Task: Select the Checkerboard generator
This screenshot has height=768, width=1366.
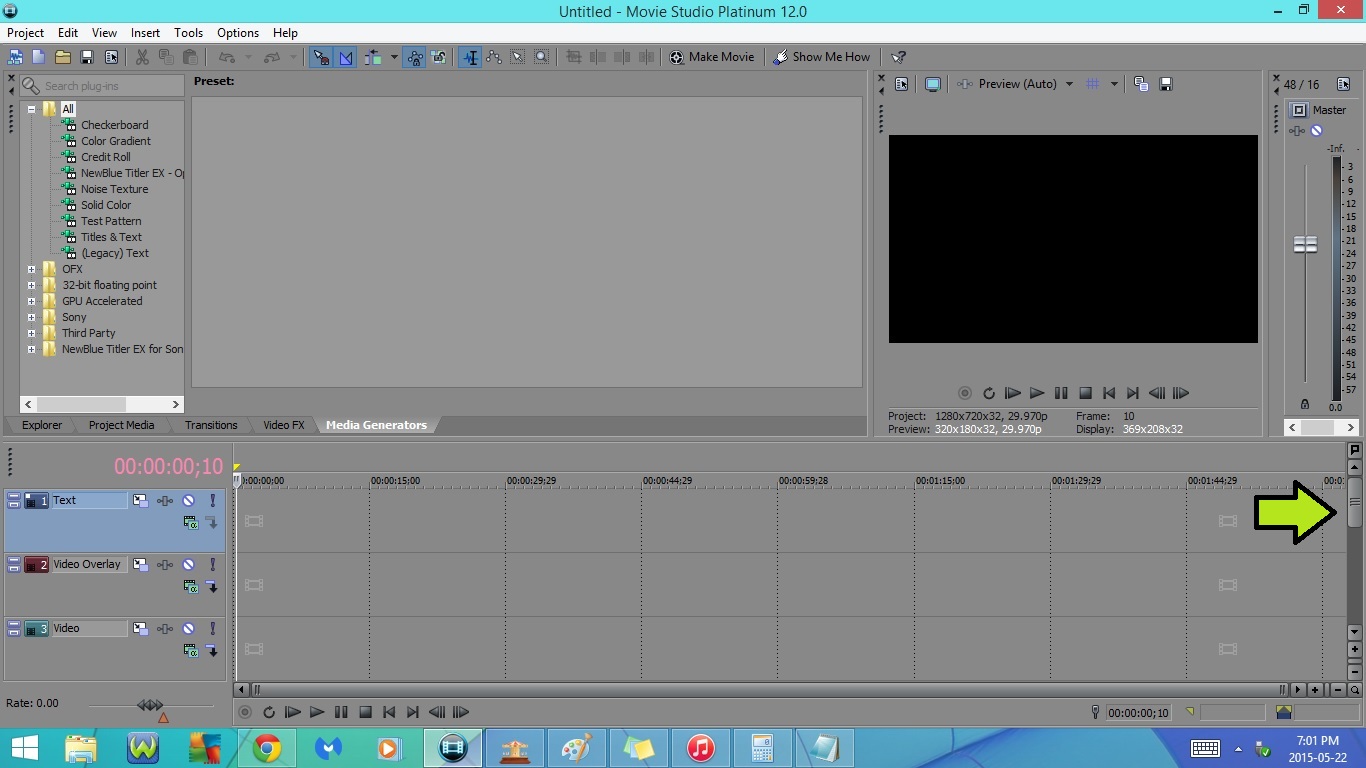Action: tap(114, 125)
